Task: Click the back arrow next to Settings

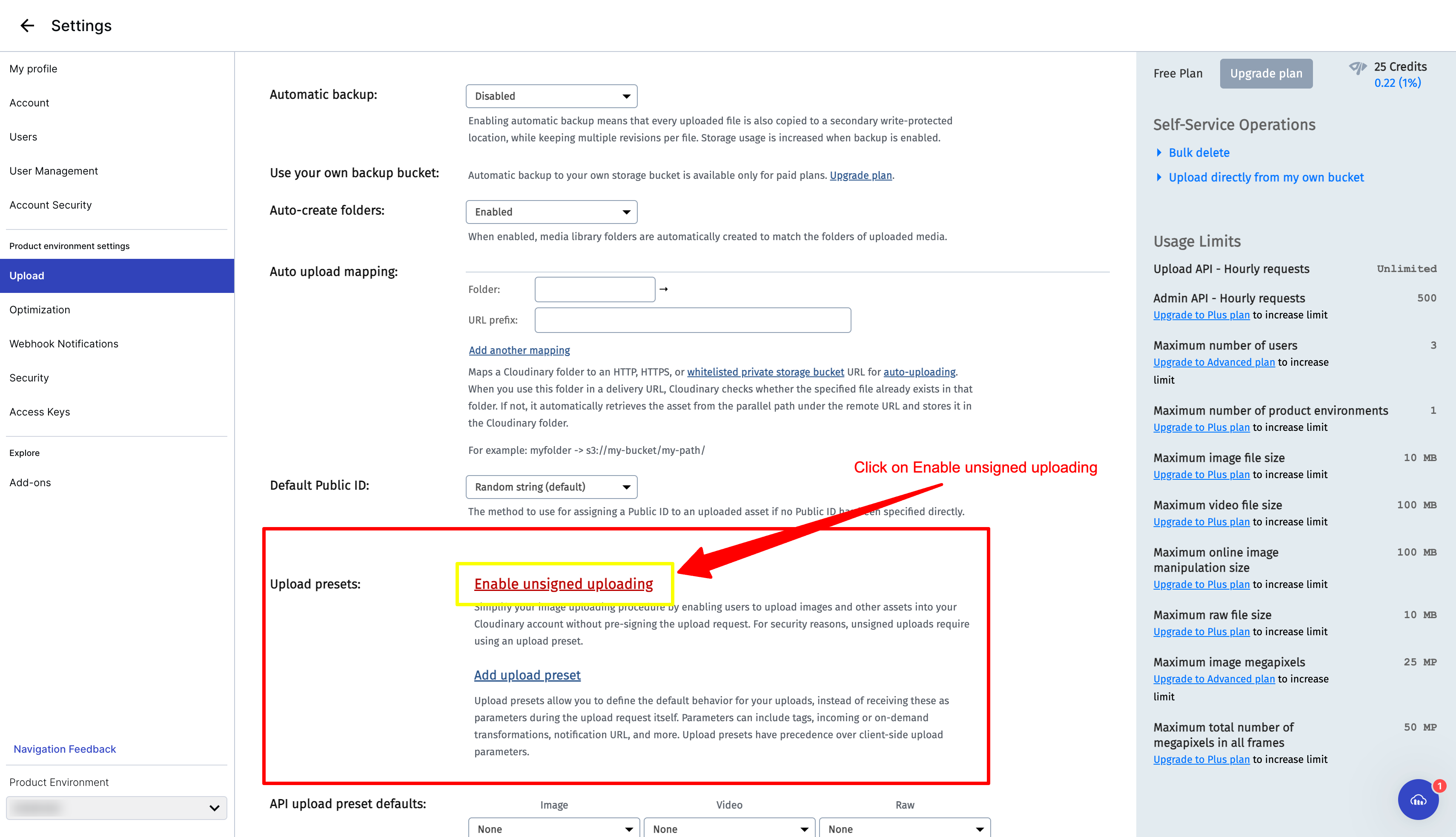Action: tap(27, 25)
